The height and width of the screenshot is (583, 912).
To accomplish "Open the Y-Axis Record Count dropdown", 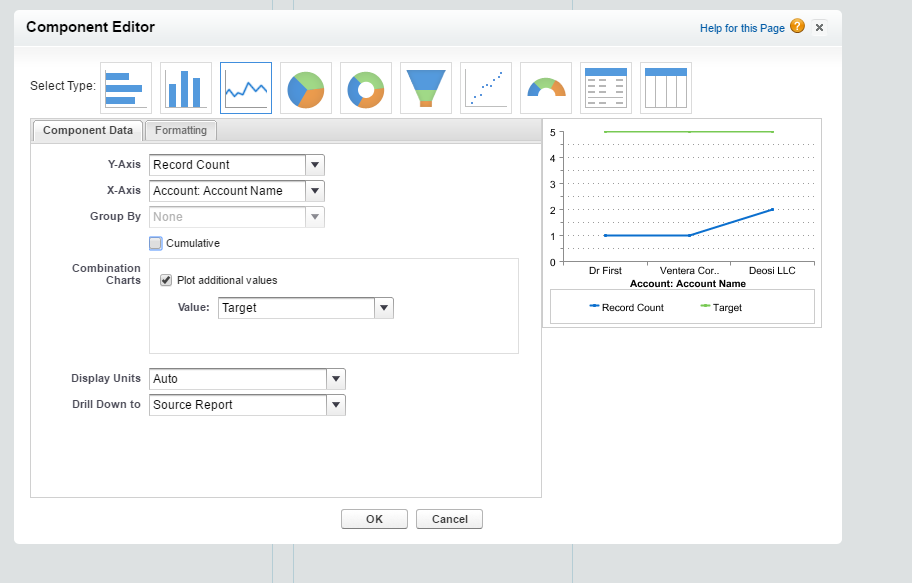I will point(314,165).
